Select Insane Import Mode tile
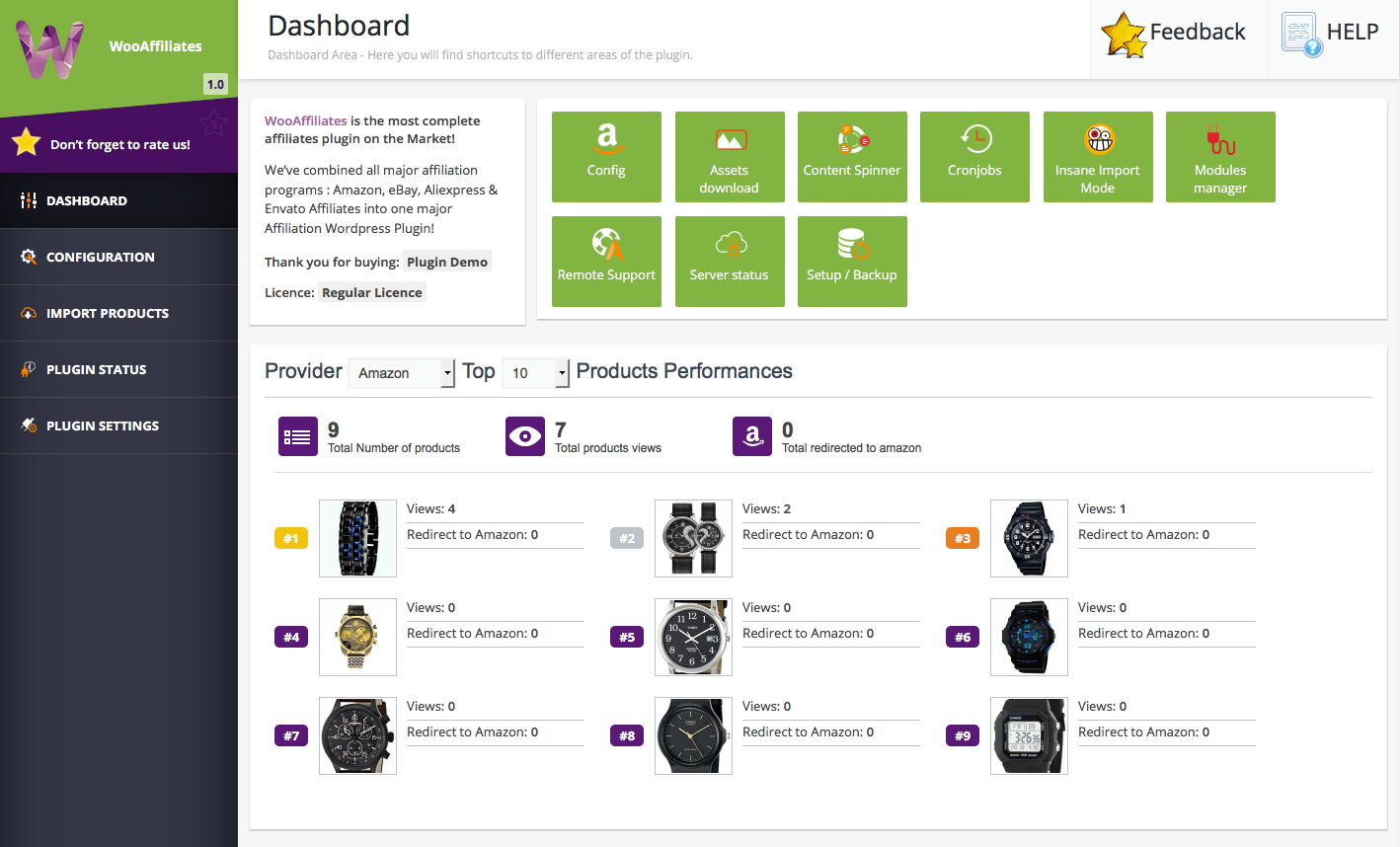Viewport: 1400px width, 847px height. tap(1098, 156)
